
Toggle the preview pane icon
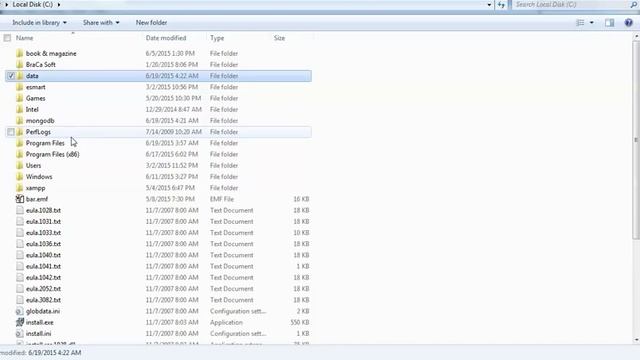pyautogui.click(x=609, y=23)
